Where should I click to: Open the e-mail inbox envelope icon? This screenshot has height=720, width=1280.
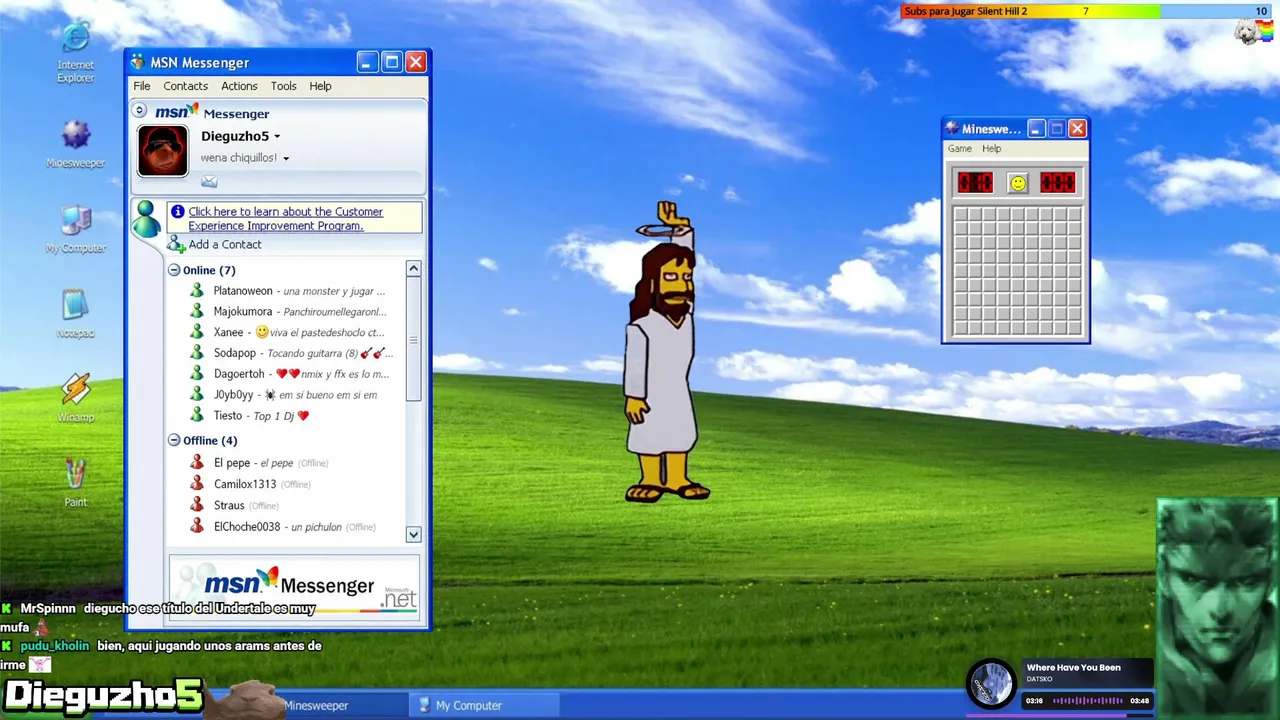[x=209, y=181]
